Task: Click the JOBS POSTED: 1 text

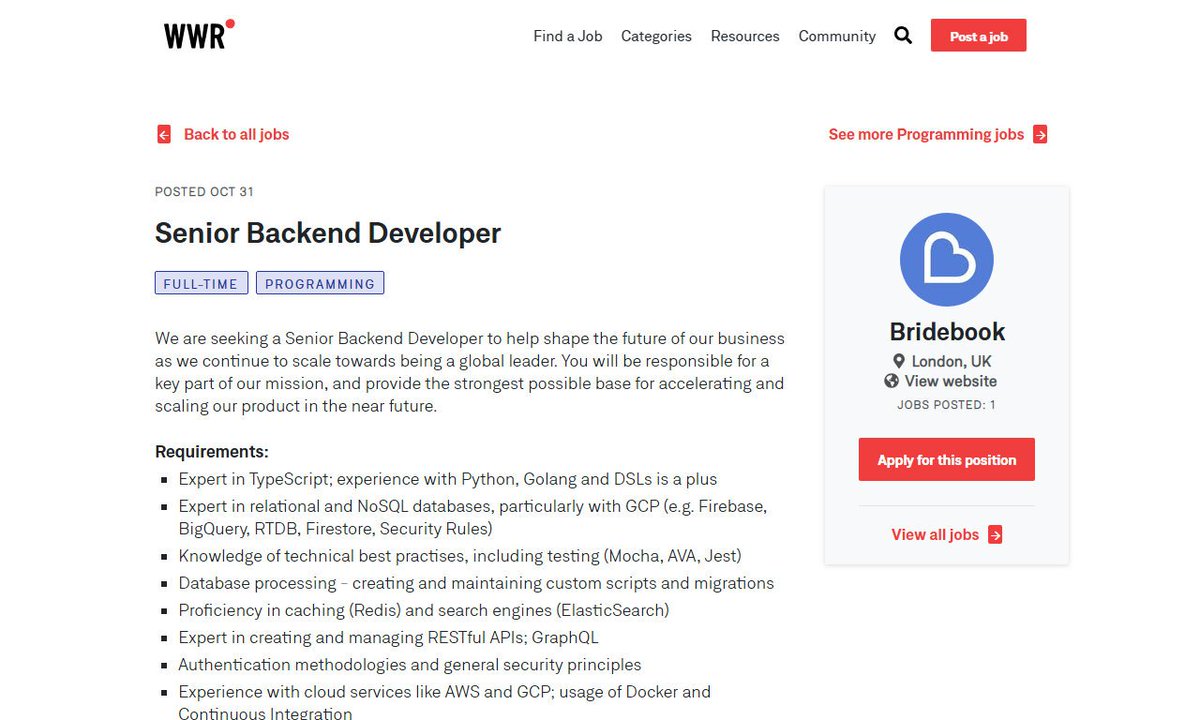Action: 947,405
